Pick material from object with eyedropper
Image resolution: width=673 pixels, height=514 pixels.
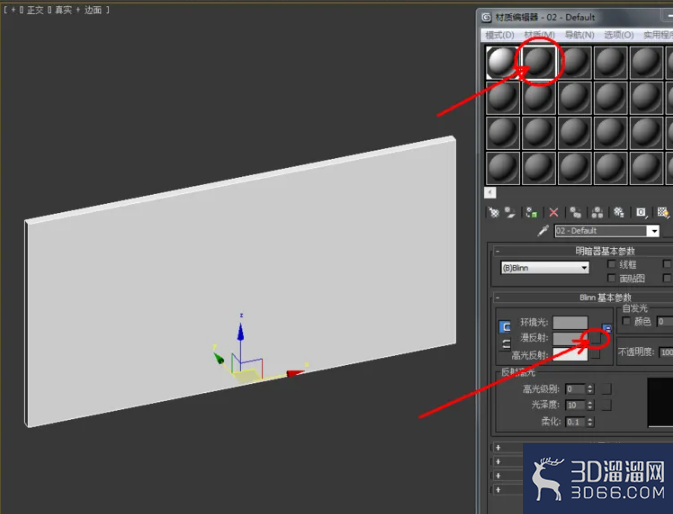(x=543, y=231)
